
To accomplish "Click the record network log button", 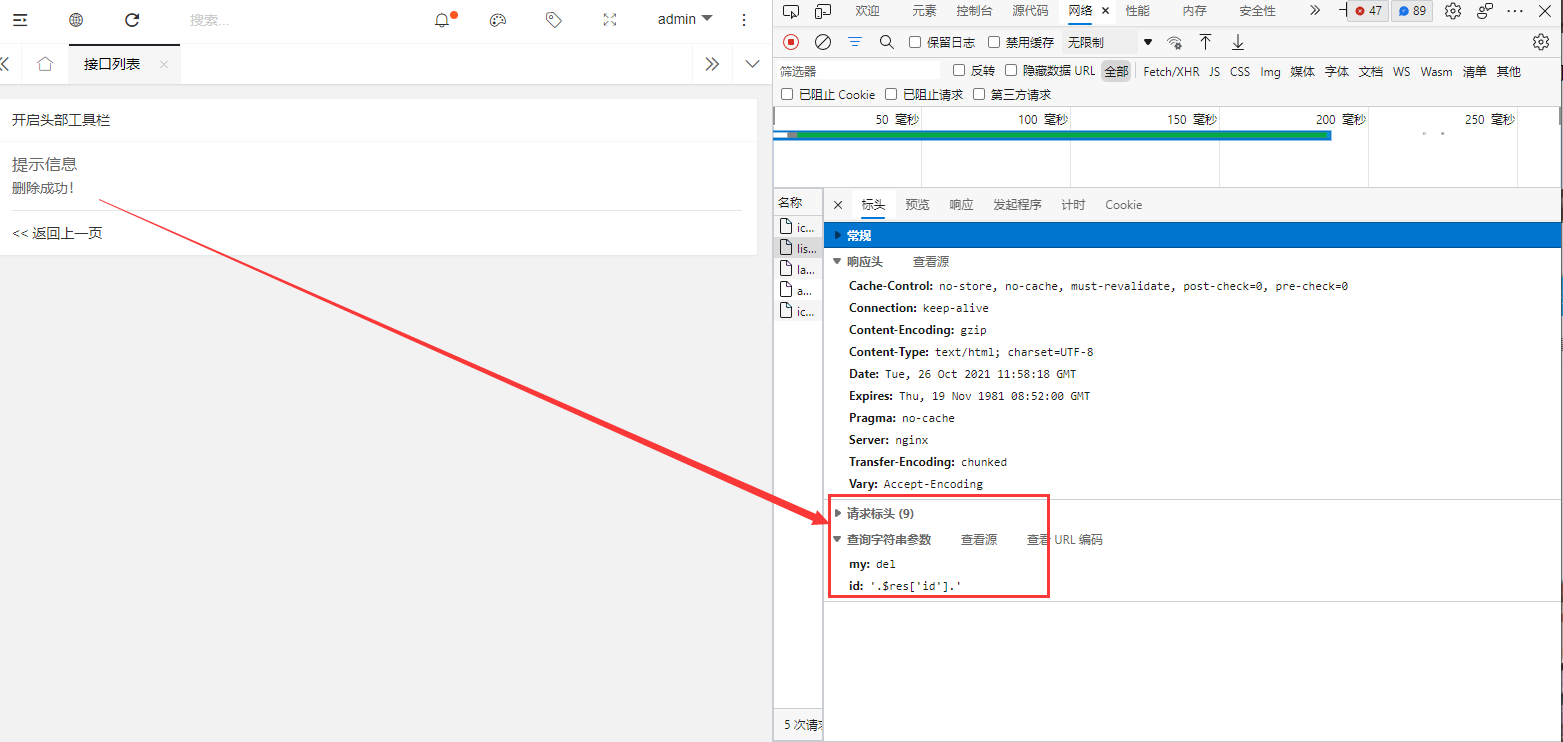I will click(x=791, y=42).
